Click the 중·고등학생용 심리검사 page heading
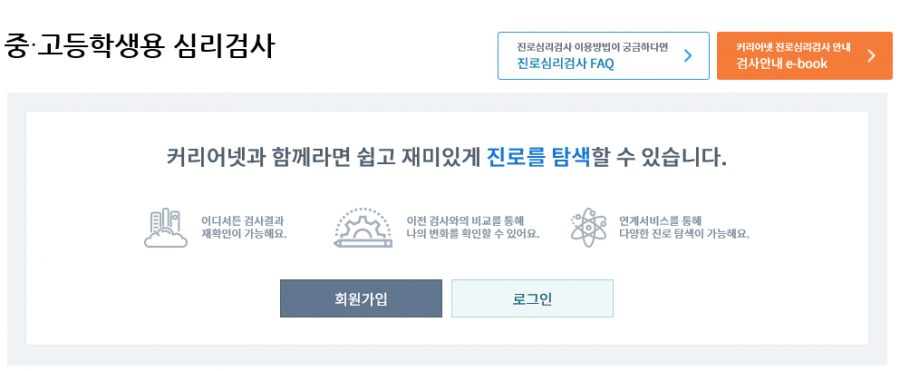Screen dimensions: 900x371 click(139, 47)
